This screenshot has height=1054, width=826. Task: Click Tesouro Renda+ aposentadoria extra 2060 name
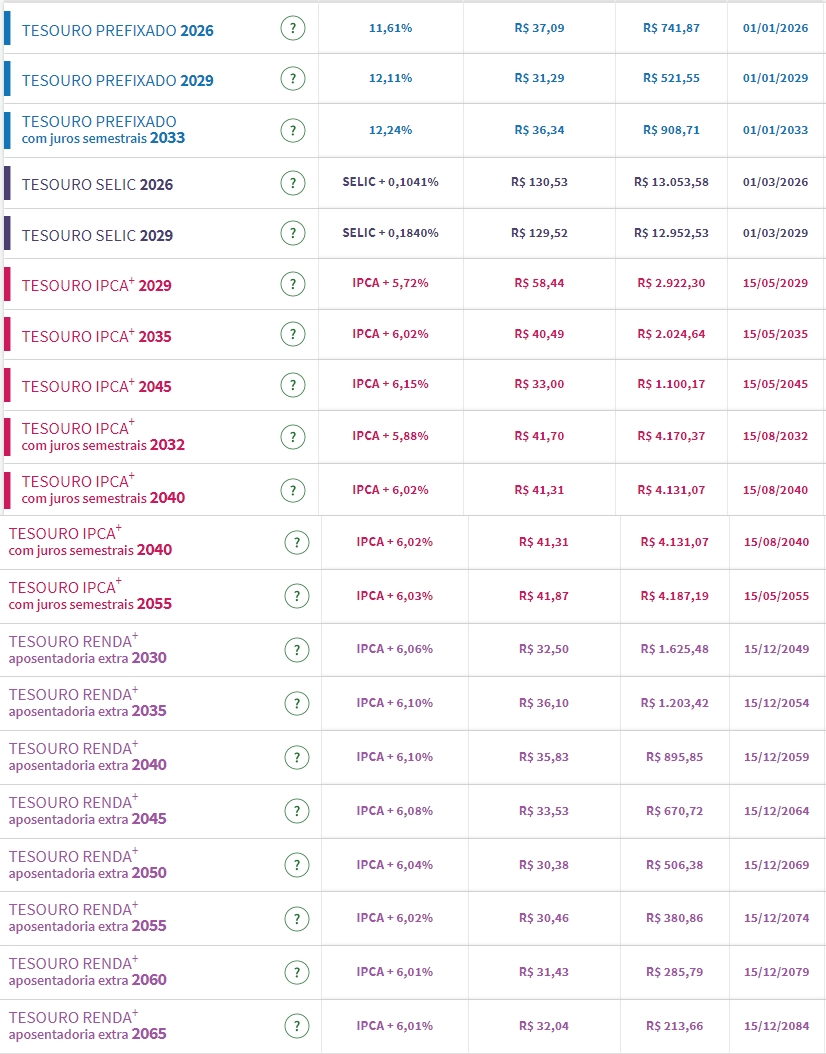(87, 971)
